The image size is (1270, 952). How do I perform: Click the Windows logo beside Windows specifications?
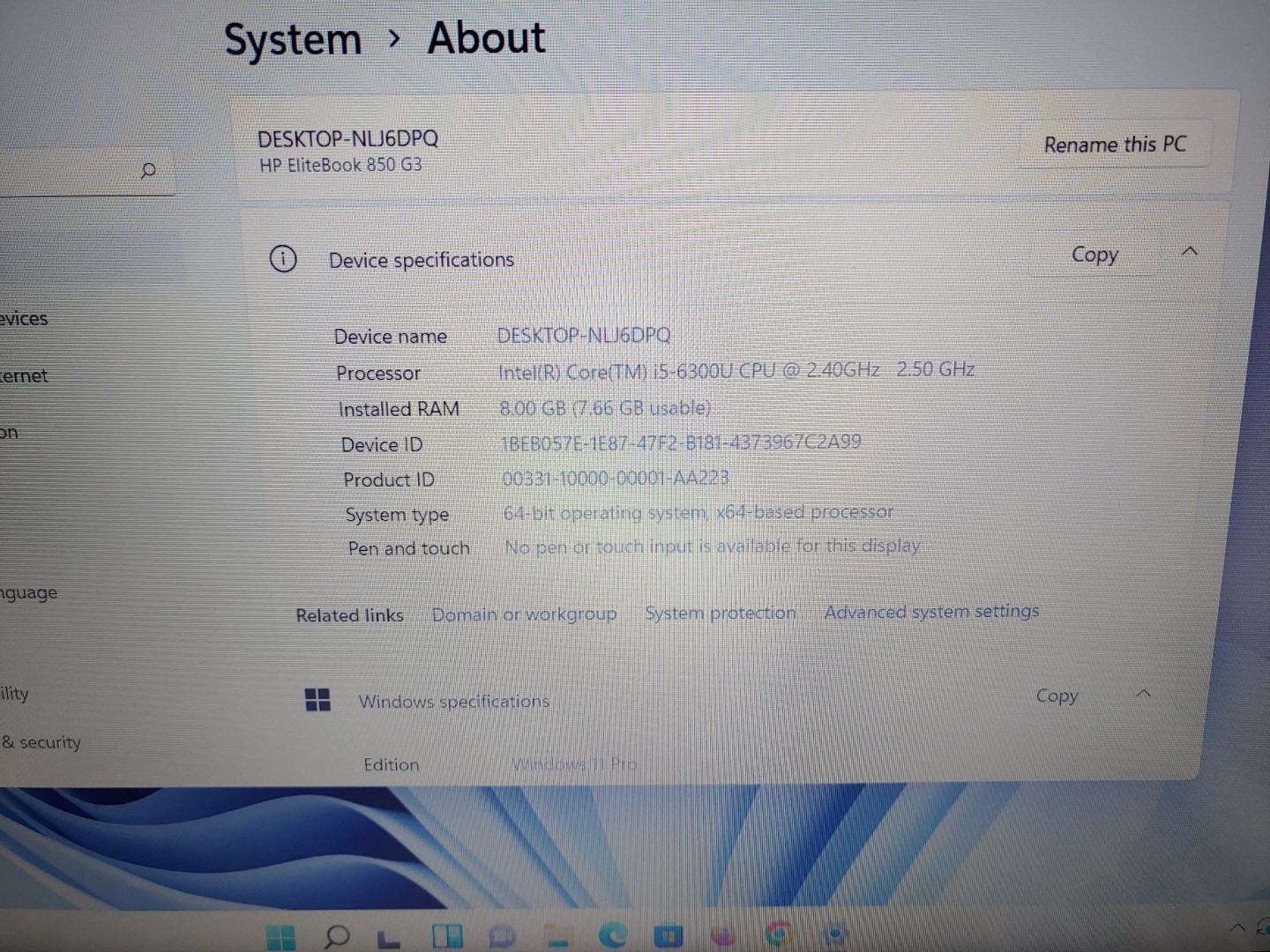[317, 701]
